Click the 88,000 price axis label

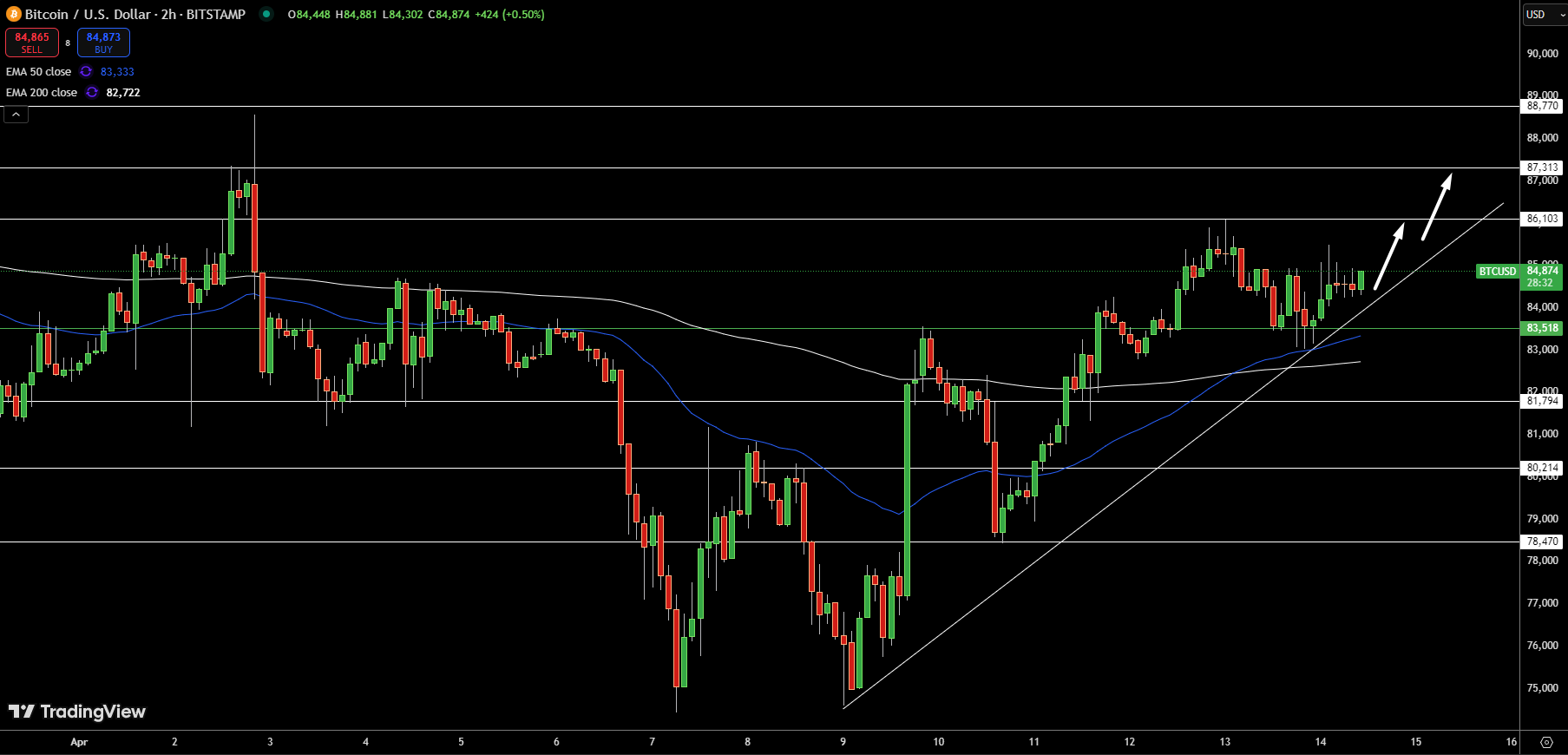(1543, 138)
